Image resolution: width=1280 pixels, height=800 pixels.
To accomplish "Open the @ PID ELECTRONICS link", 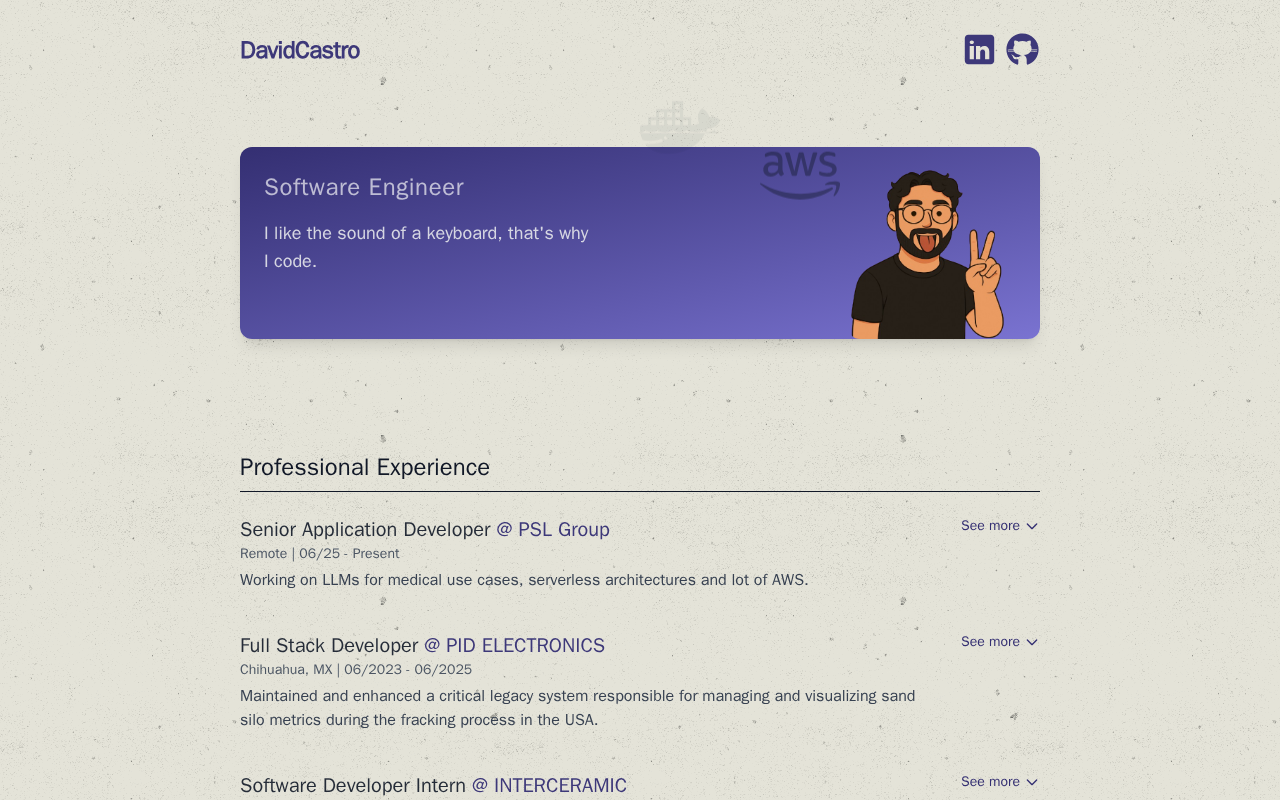I will click(514, 646).
